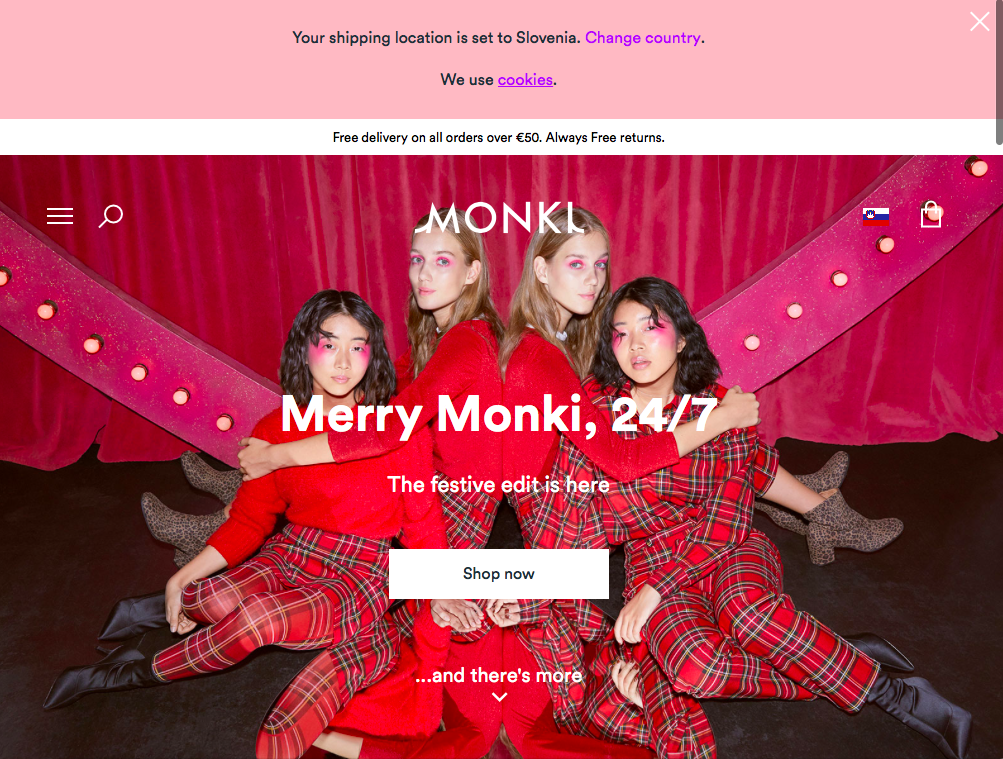
Task: Select the '...and there's more' label
Action: click(499, 675)
